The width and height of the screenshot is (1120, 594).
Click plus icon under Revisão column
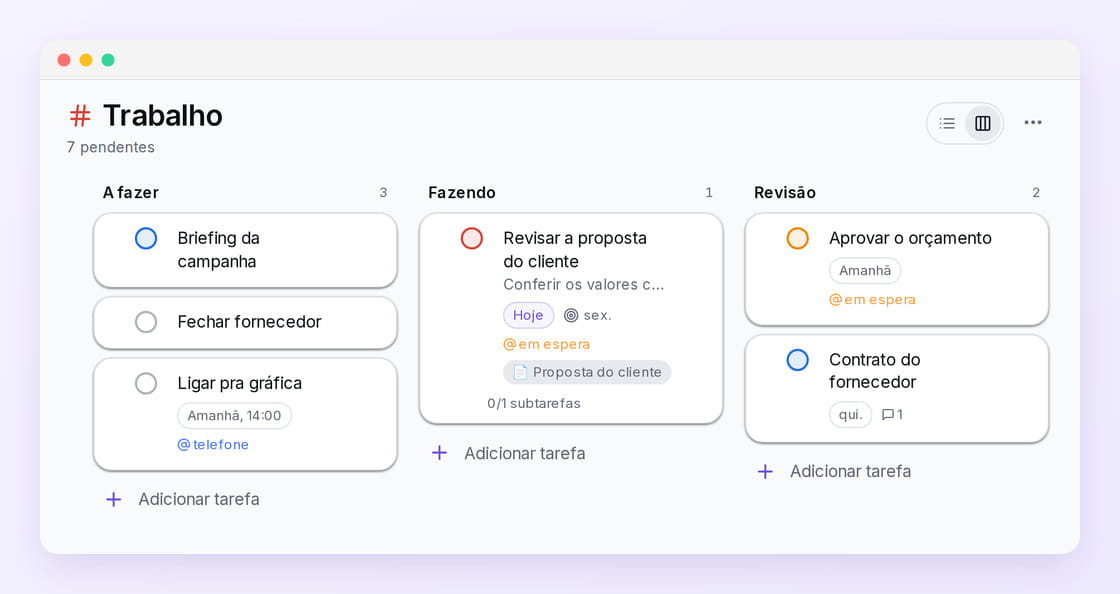coord(765,471)
